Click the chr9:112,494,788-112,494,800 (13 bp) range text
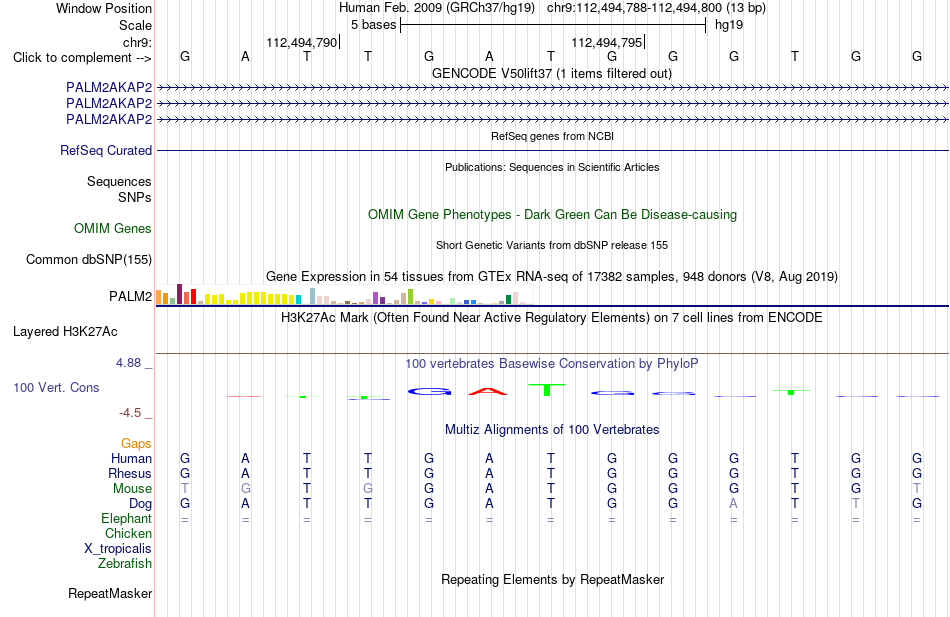 pos(656,8)
